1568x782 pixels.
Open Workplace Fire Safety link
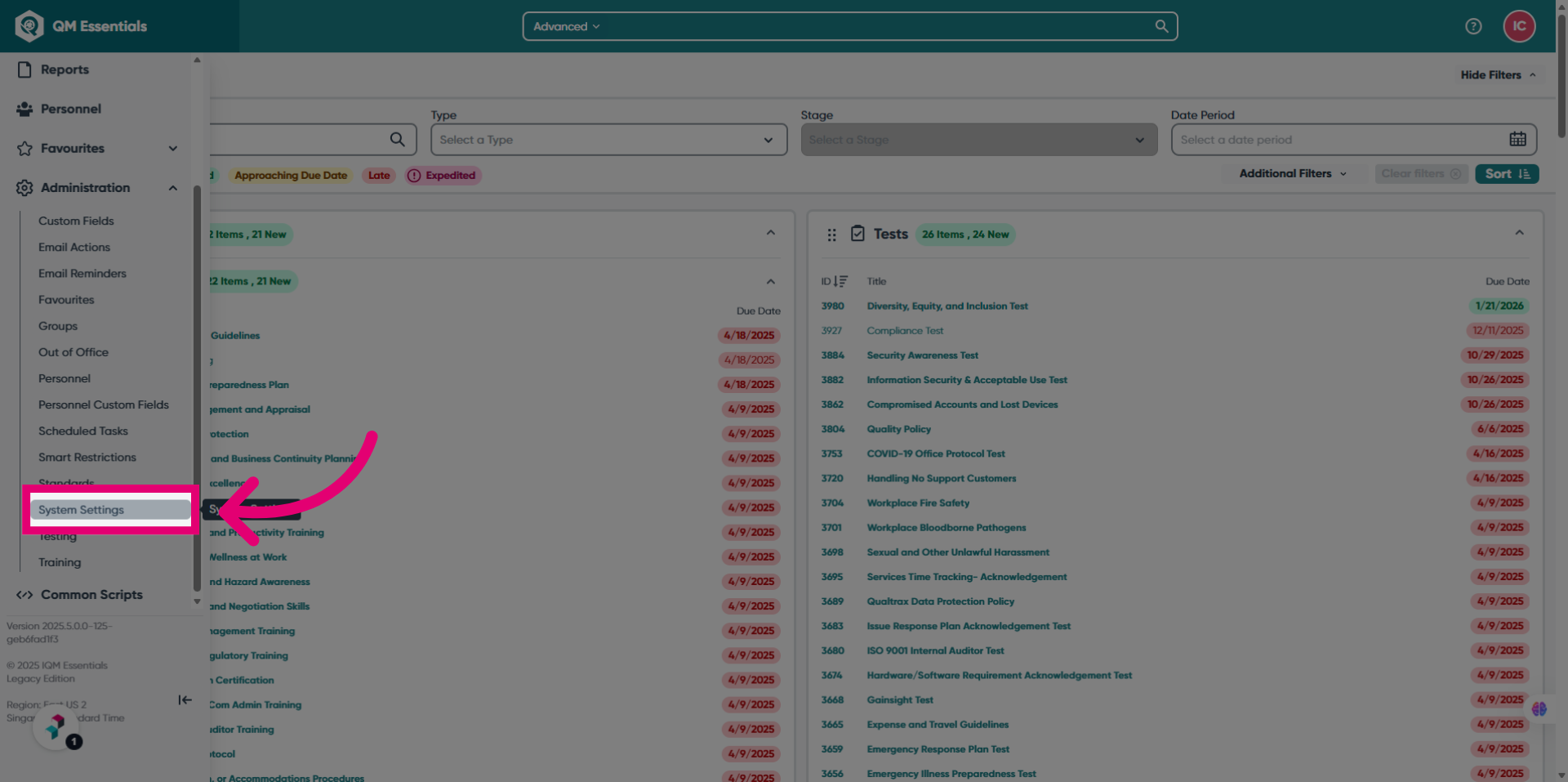pyautogui.click(x=918, y=503)
